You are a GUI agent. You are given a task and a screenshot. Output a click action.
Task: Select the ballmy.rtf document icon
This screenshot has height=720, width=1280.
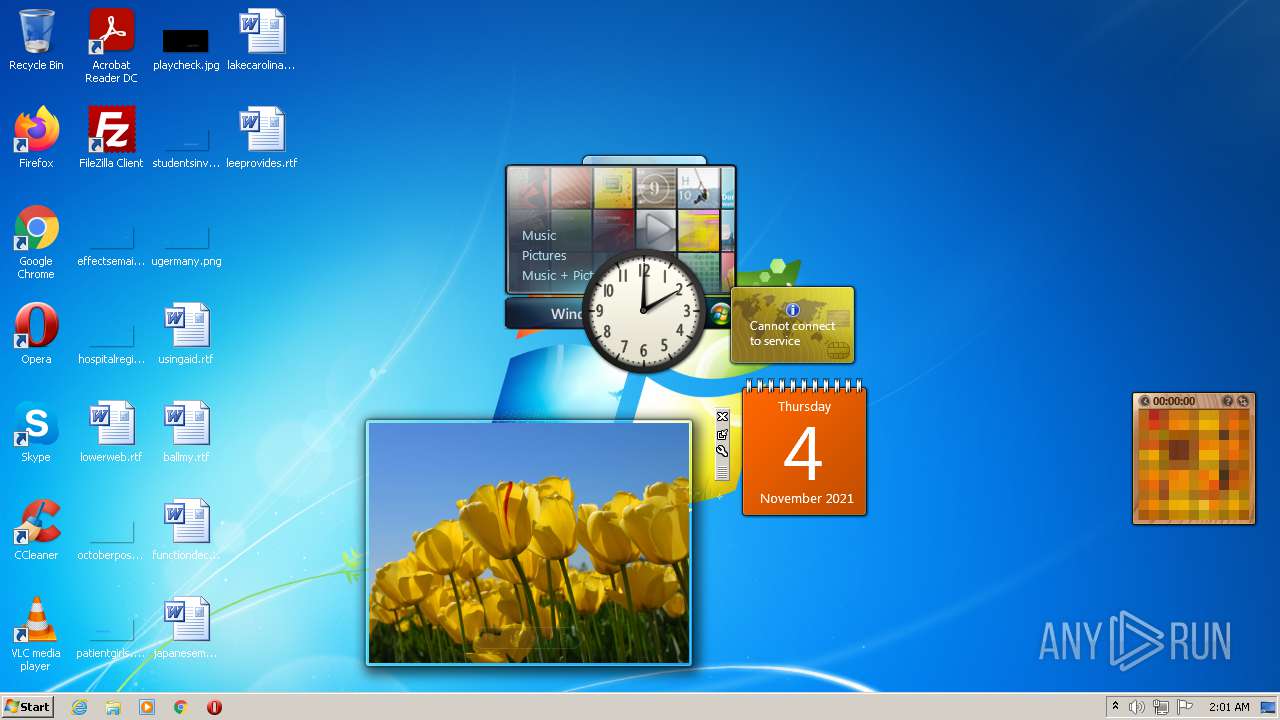(x=186, y=432)
